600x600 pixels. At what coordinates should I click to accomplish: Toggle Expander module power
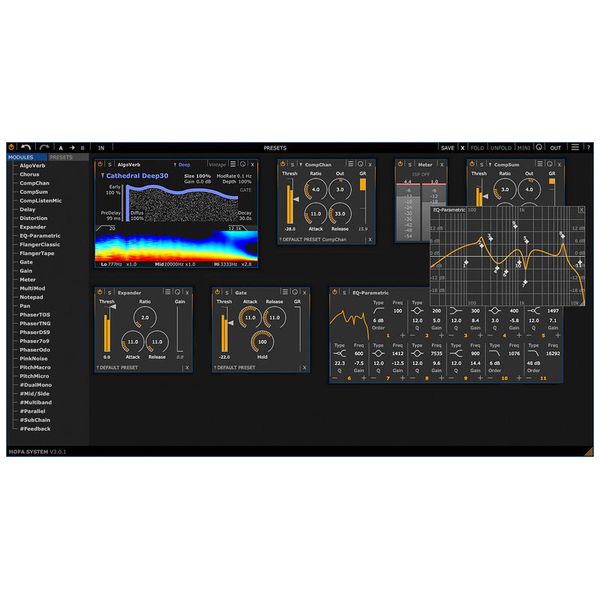(100, 292)
